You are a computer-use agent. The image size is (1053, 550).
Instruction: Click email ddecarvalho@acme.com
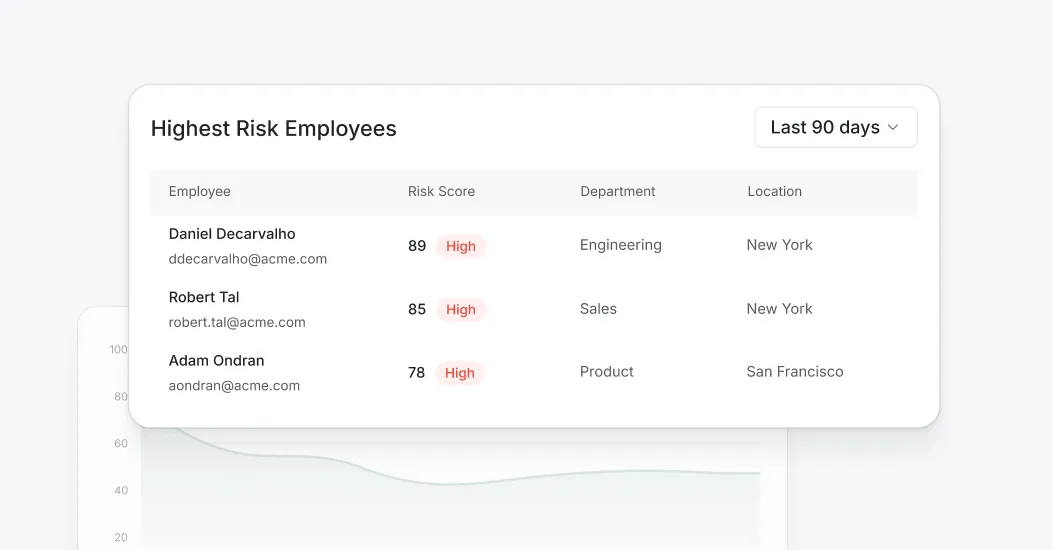248,259
